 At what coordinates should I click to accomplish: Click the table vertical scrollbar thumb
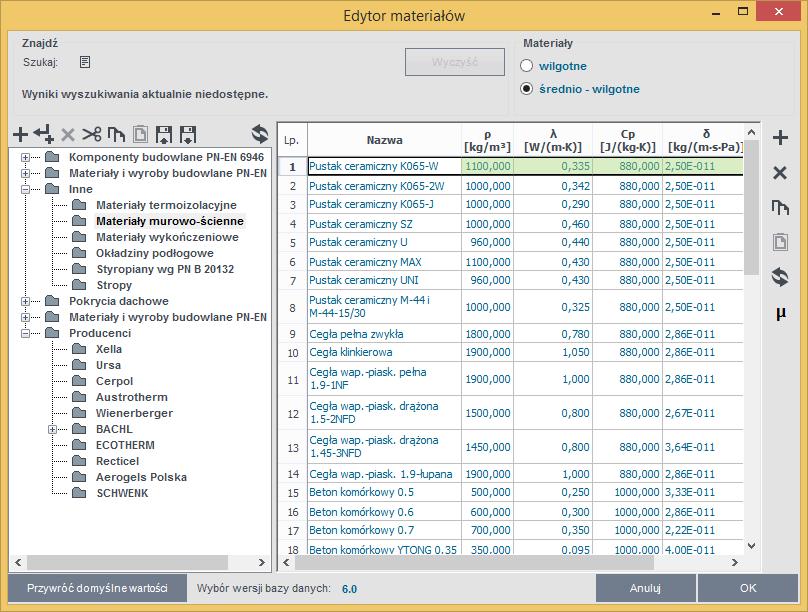click(751, 207)
